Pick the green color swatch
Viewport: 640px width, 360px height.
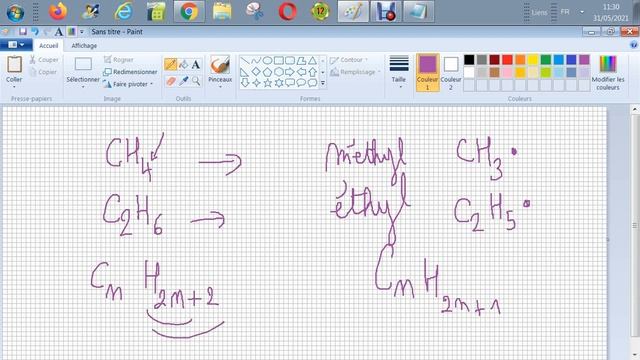[x=546, y=60]
